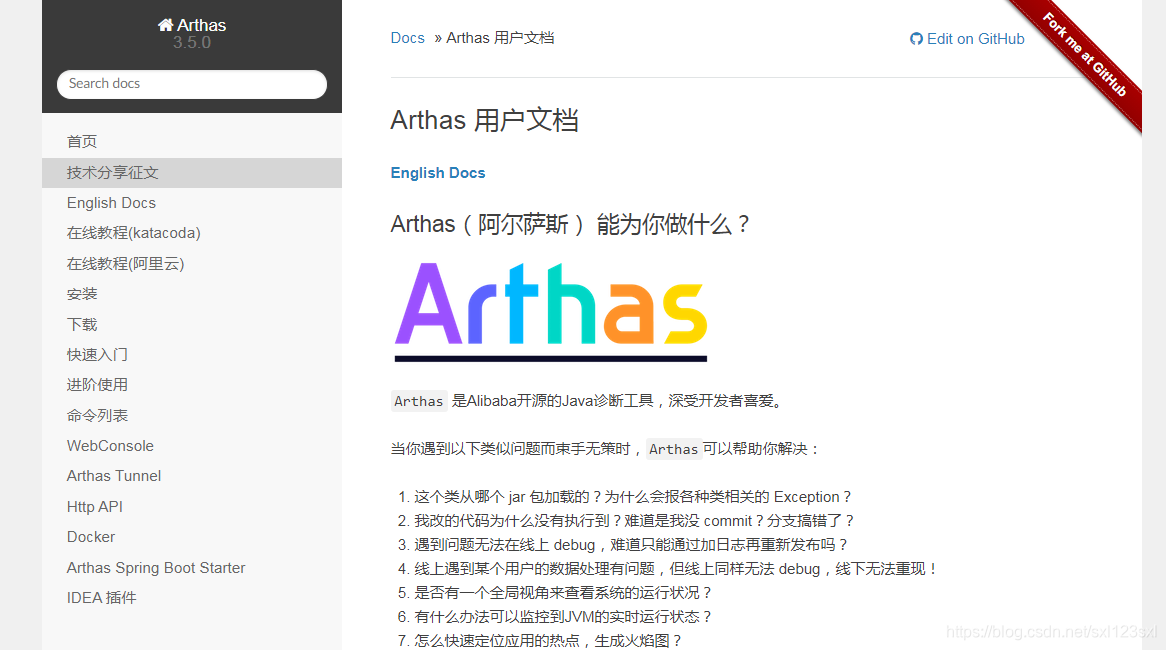This screenshot has width=1166, height=650.
Task: Open the 安装 installation page
Action: 81,293
